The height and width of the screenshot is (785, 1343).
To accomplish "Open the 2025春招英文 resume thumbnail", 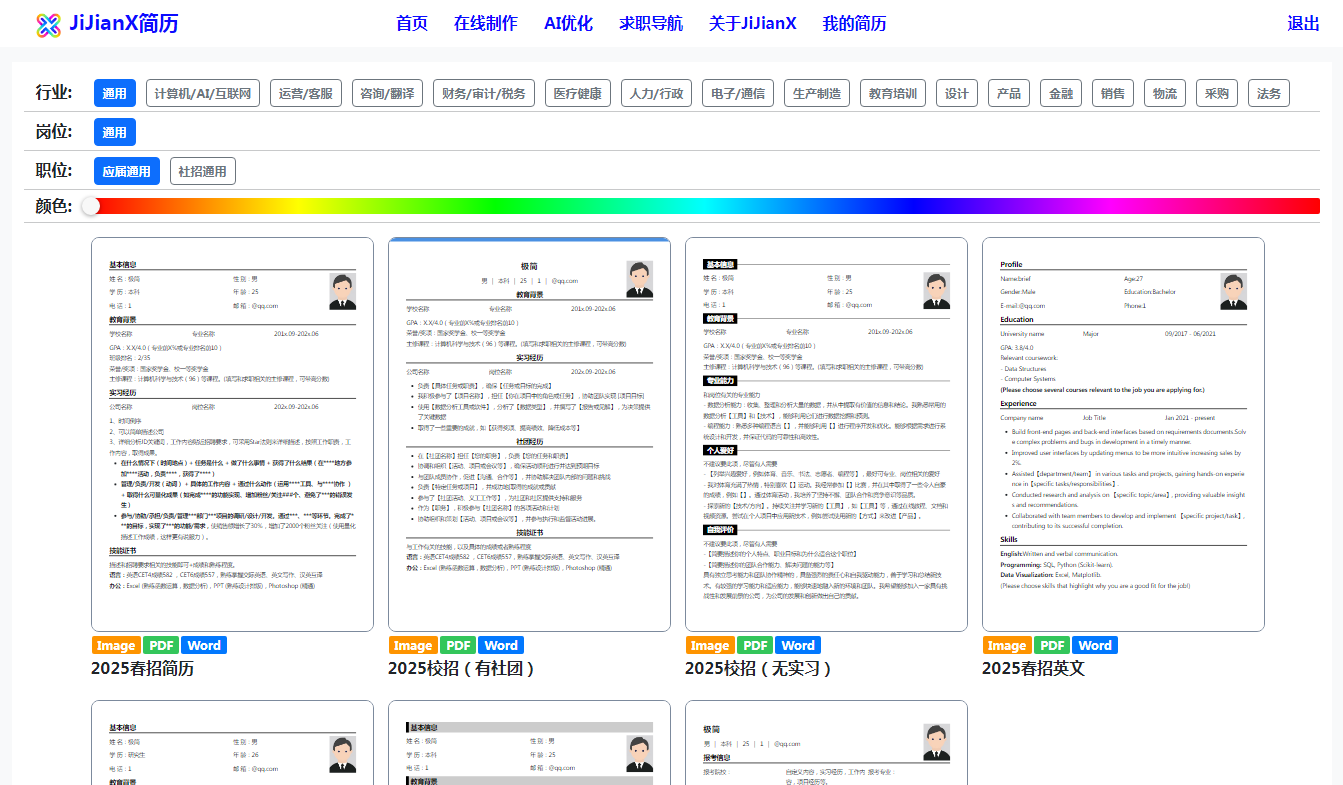I will (x=1123, y=434).
